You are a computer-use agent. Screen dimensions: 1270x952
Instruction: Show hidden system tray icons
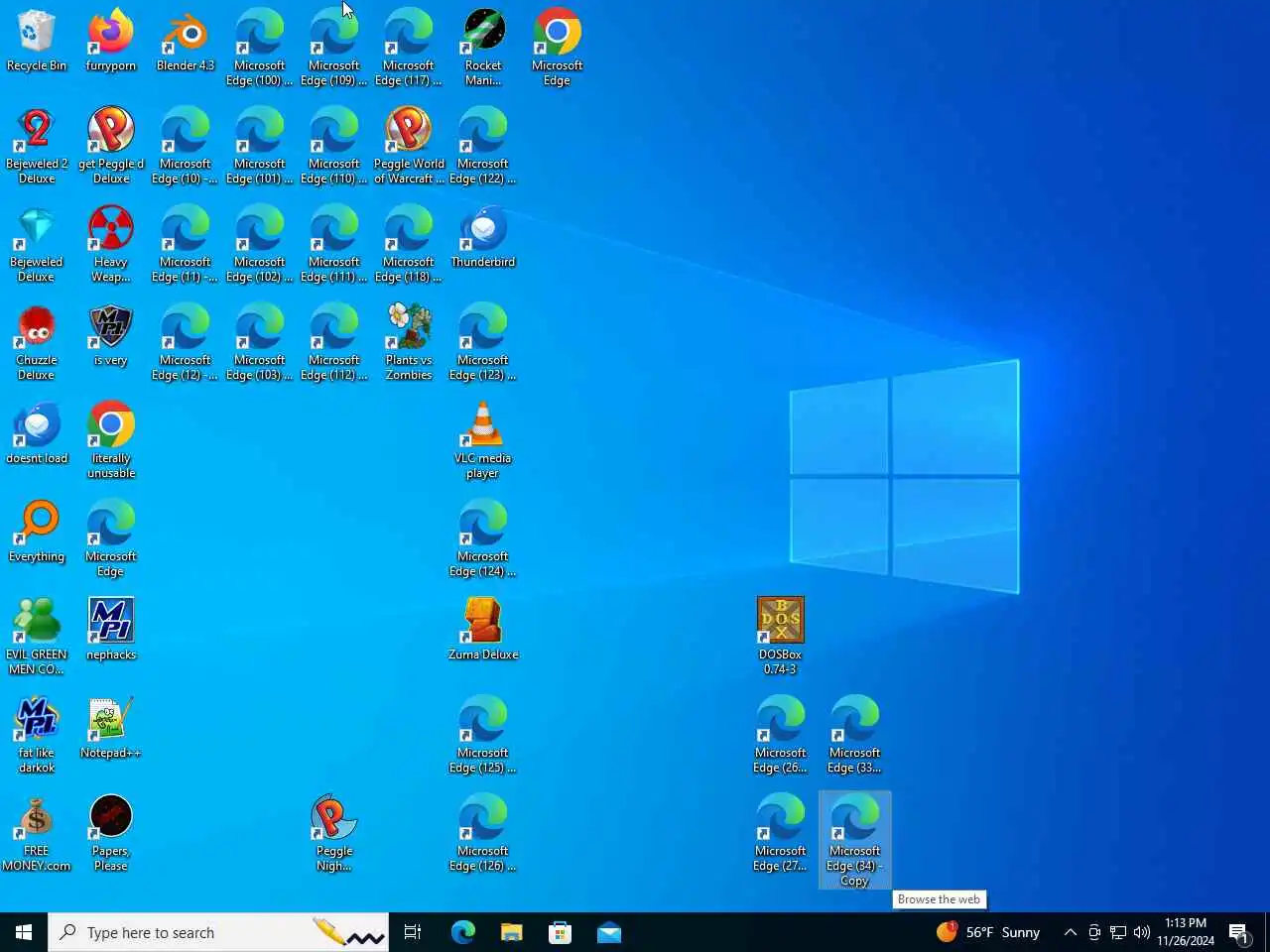[x=1070, y=932]
